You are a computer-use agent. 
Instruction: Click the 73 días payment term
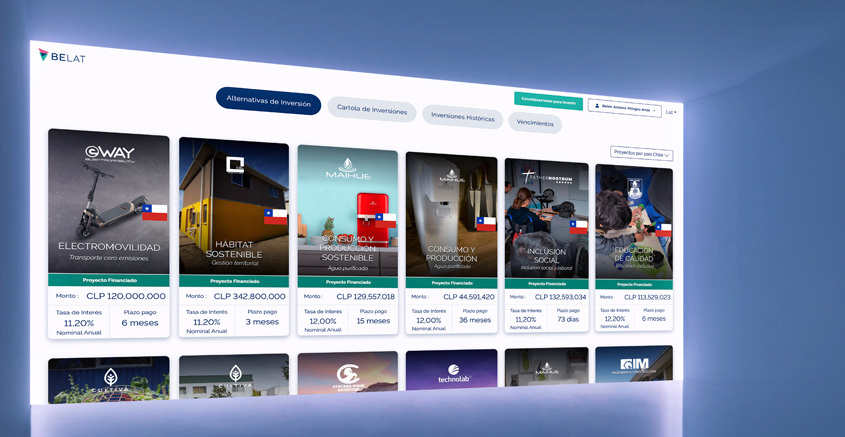(x=569, y=320)
